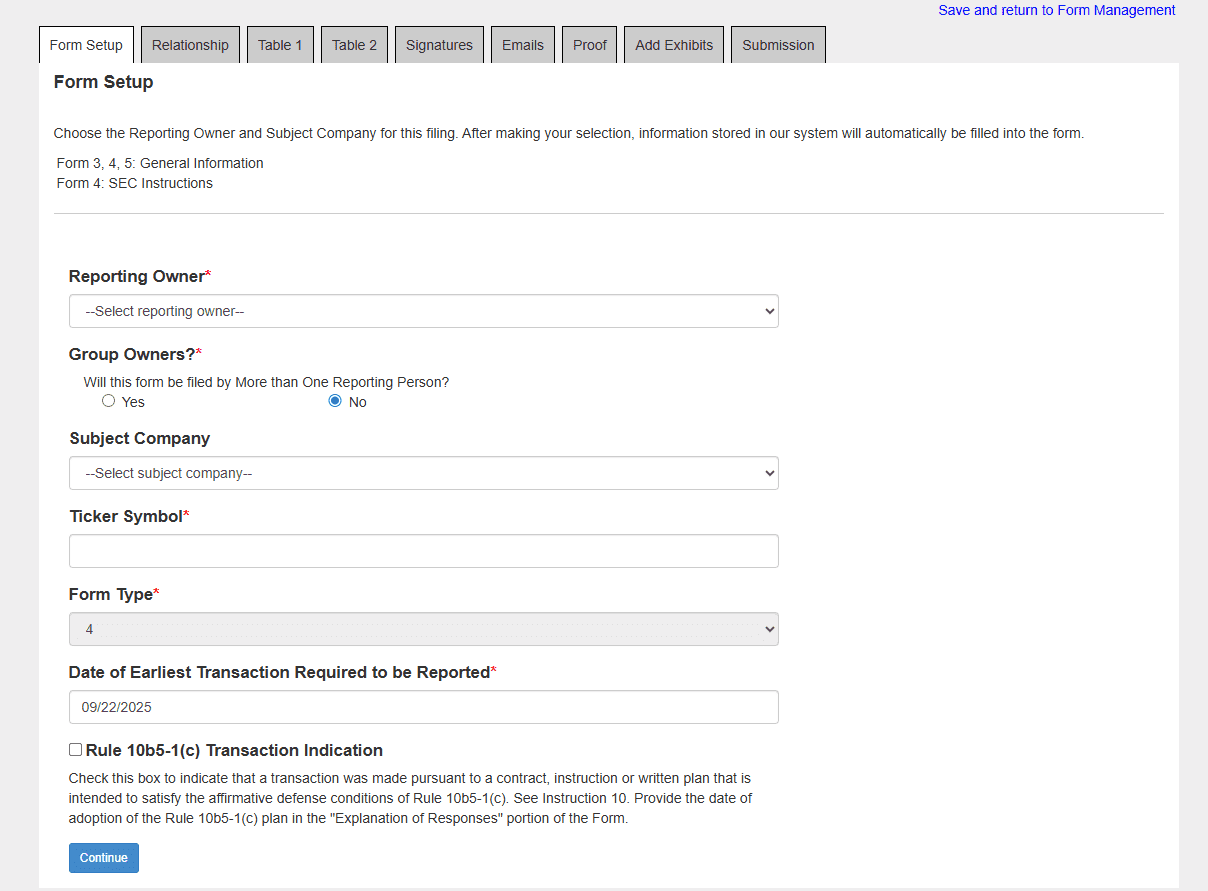
Task: View the Proof tab
Action: point(590,45)
